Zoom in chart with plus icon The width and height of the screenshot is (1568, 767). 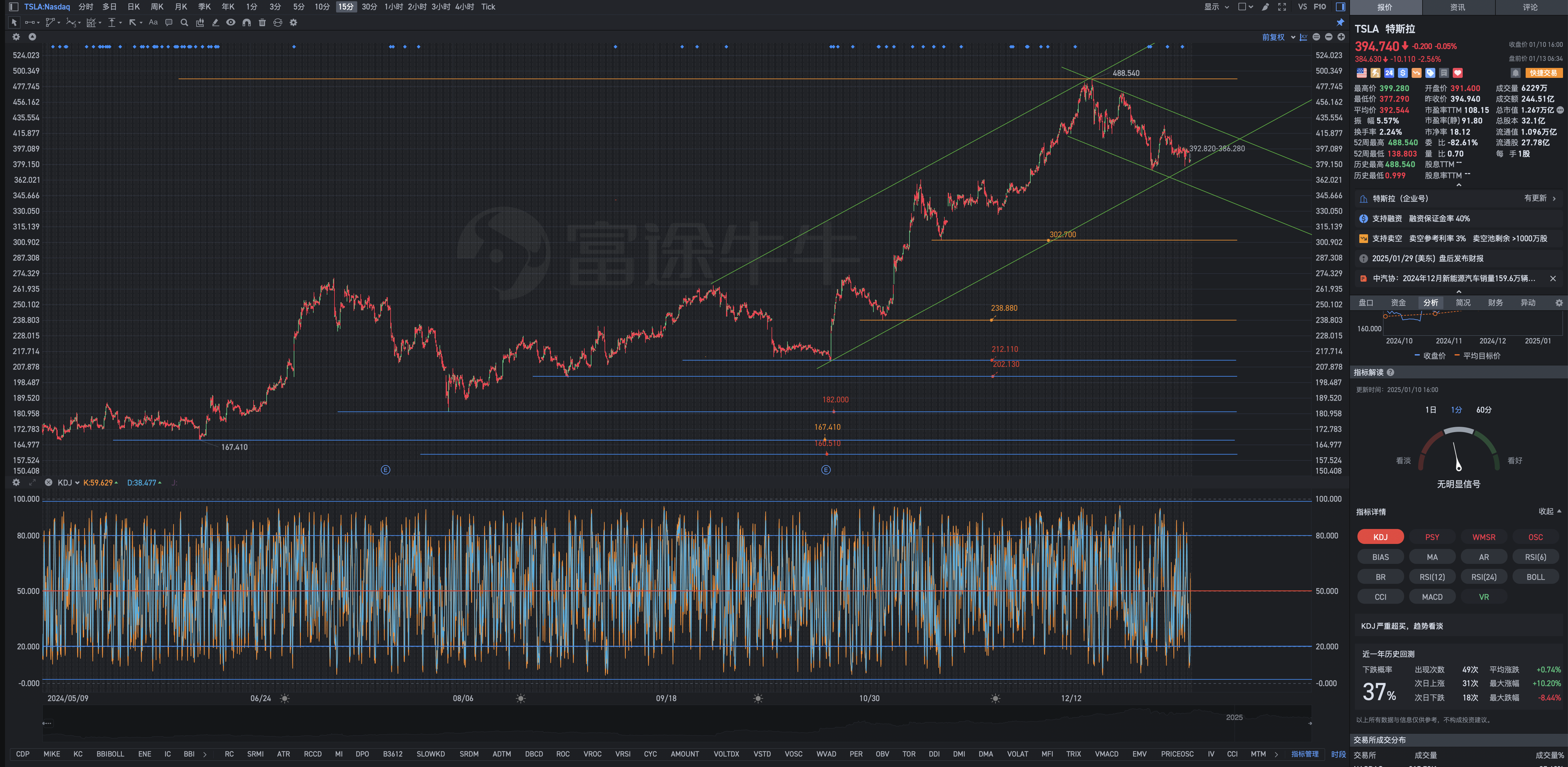pos(1341,37)
